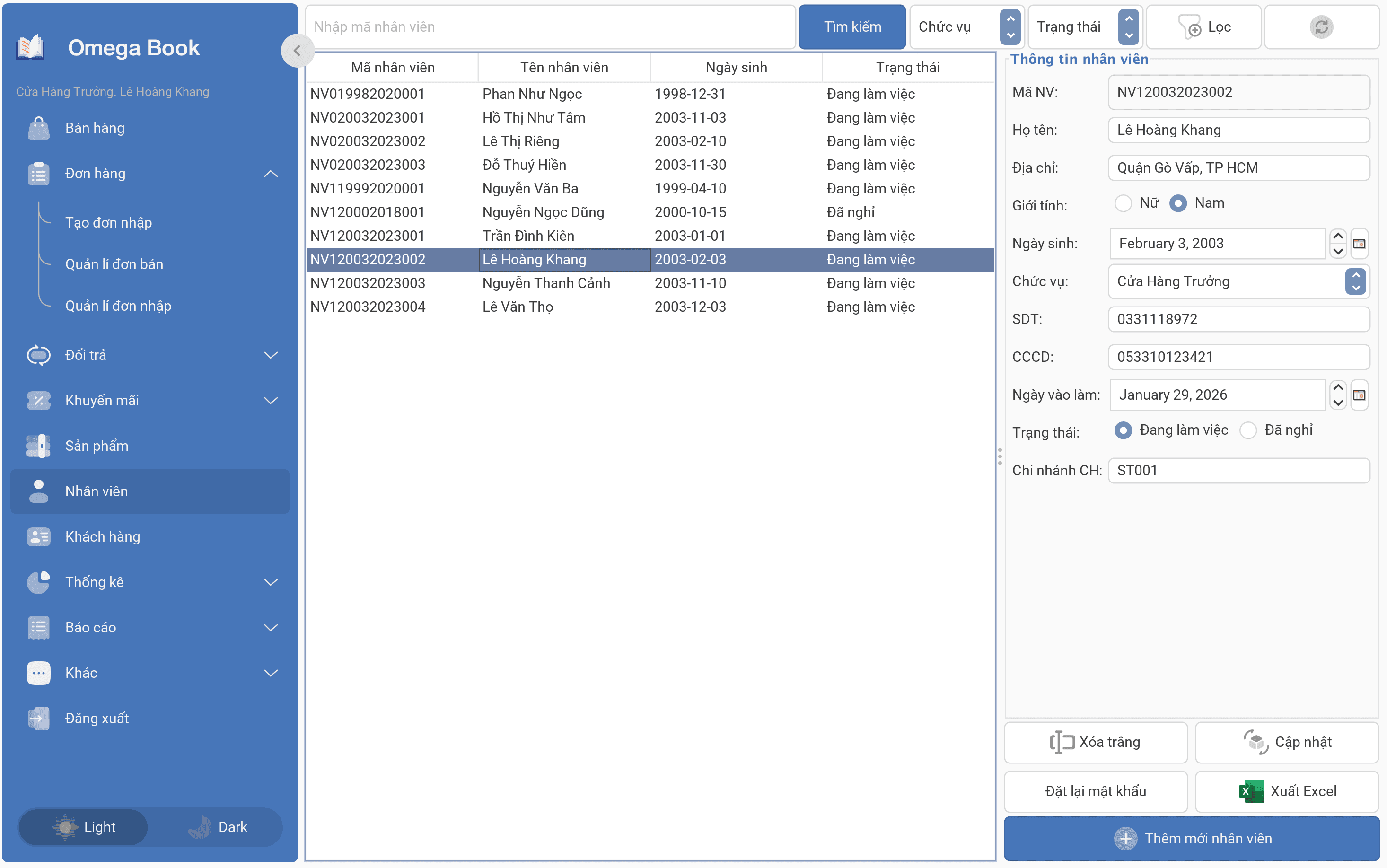Viewport: 1387px width, 868px height.
Task: Open the calendar picker for Ngày vào làm
Action: (x=1359, y=395)
